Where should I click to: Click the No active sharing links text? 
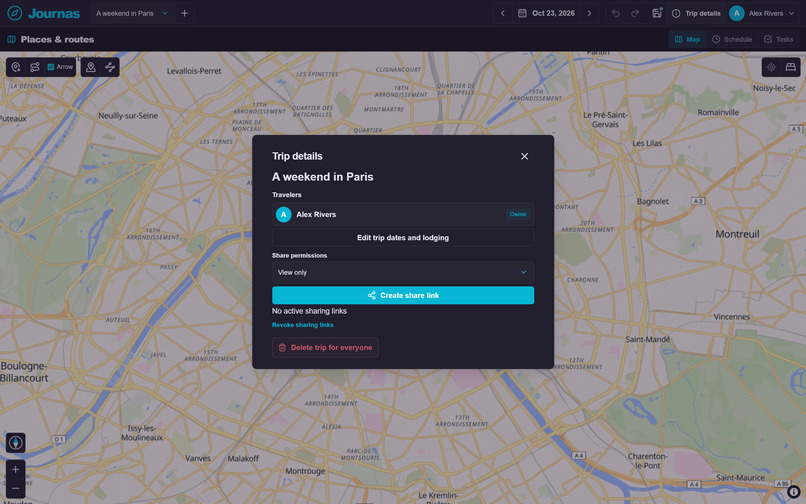[309, 311]
